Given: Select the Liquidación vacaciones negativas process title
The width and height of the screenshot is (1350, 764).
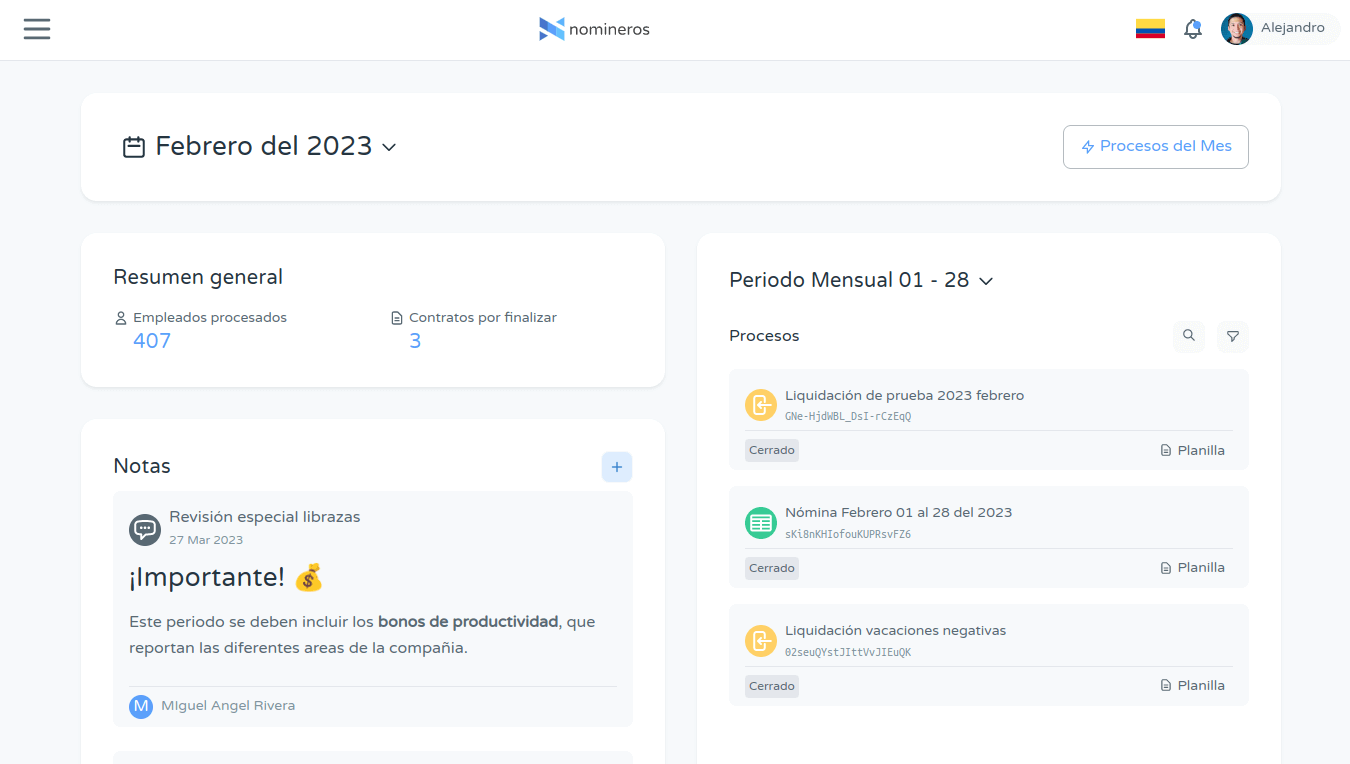Looking at the screenshot, I should coord(895,631).
